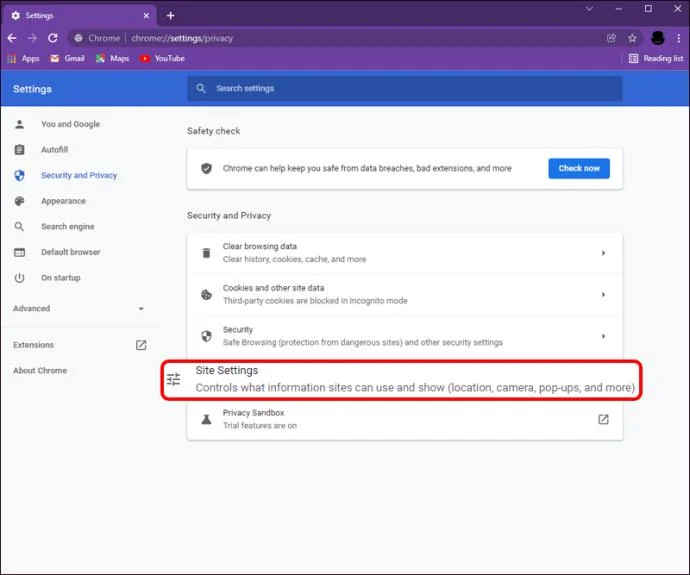690x575 pixels.
Task: Open the Maps bookmark
Action: tap(113, 59)
